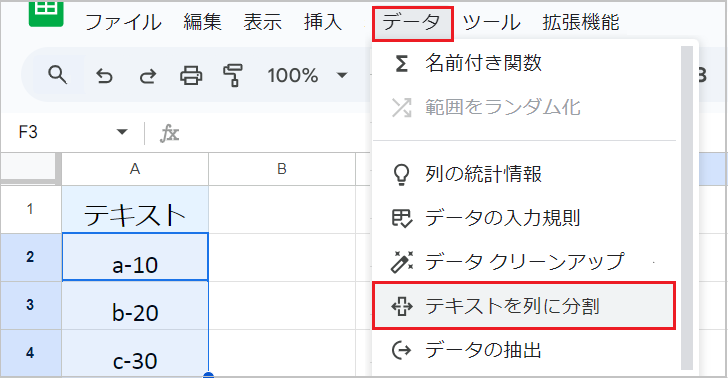Click cell containing c-30

tap(135, 353)
